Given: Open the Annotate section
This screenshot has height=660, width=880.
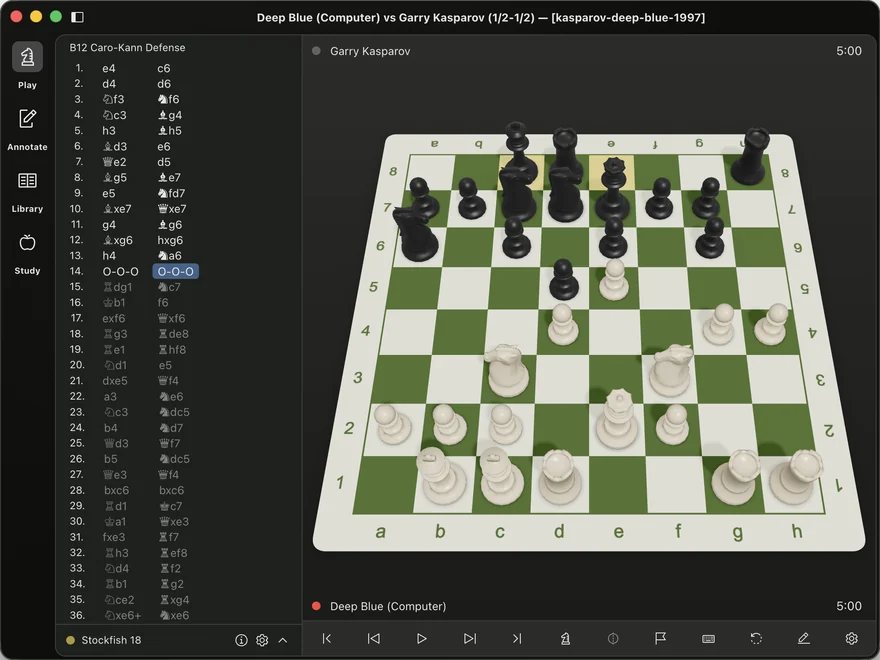Looking at the screenshot, I should coord(27,129).
